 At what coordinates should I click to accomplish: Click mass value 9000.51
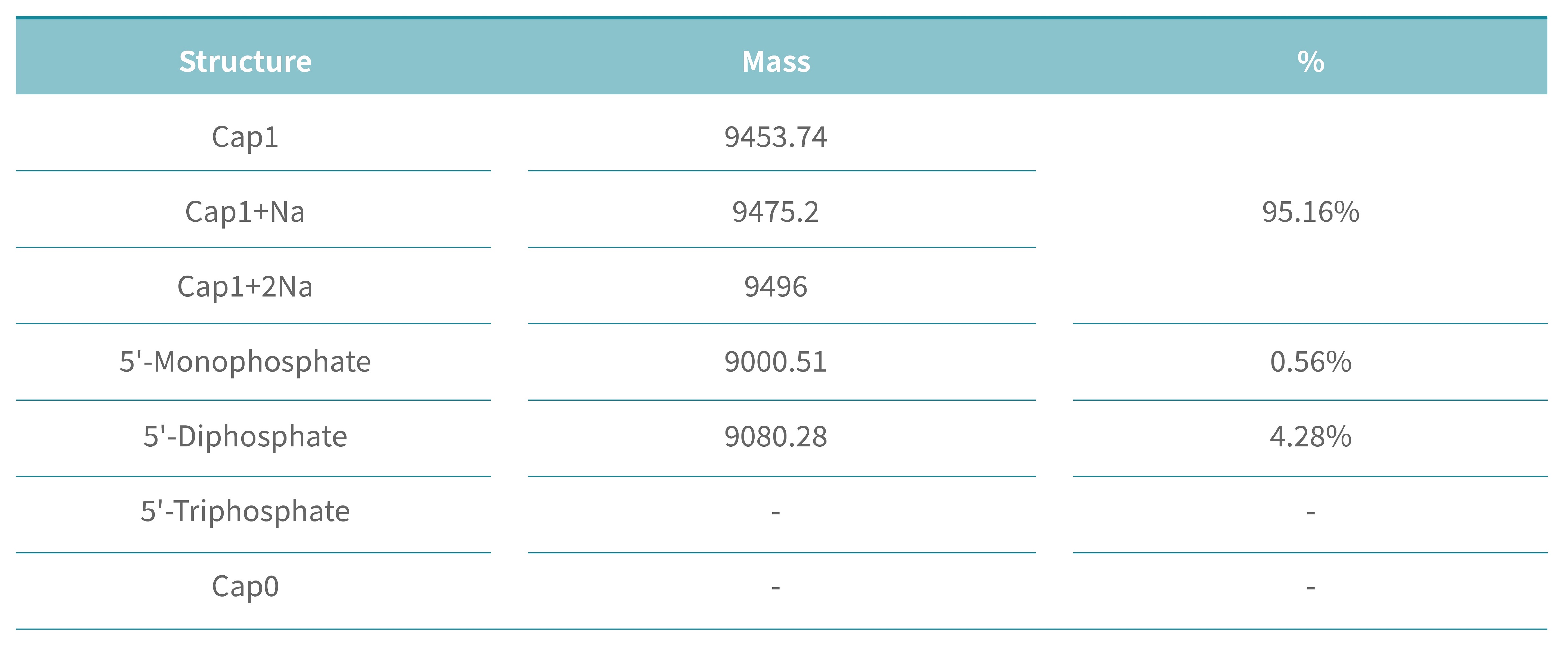point(776,361)
